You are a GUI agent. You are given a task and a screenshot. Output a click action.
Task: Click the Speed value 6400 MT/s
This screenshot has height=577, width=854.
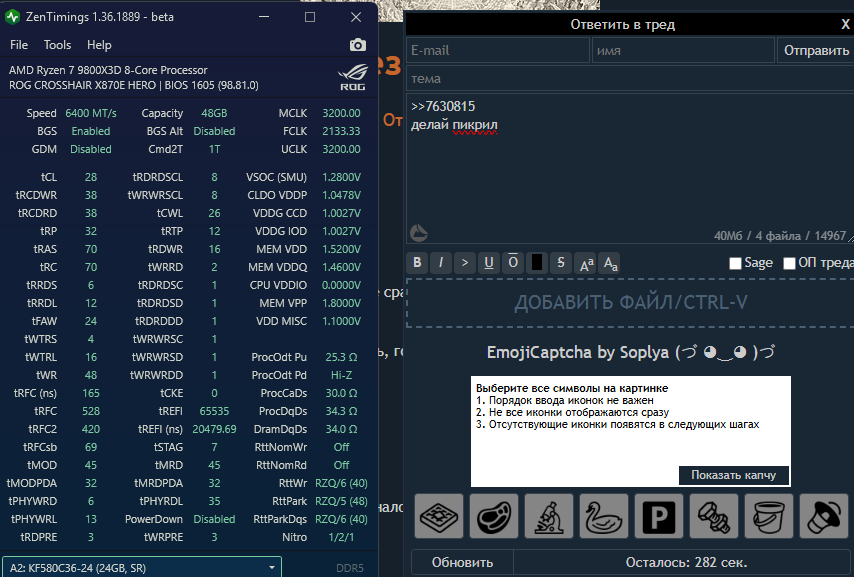[91, 113]
